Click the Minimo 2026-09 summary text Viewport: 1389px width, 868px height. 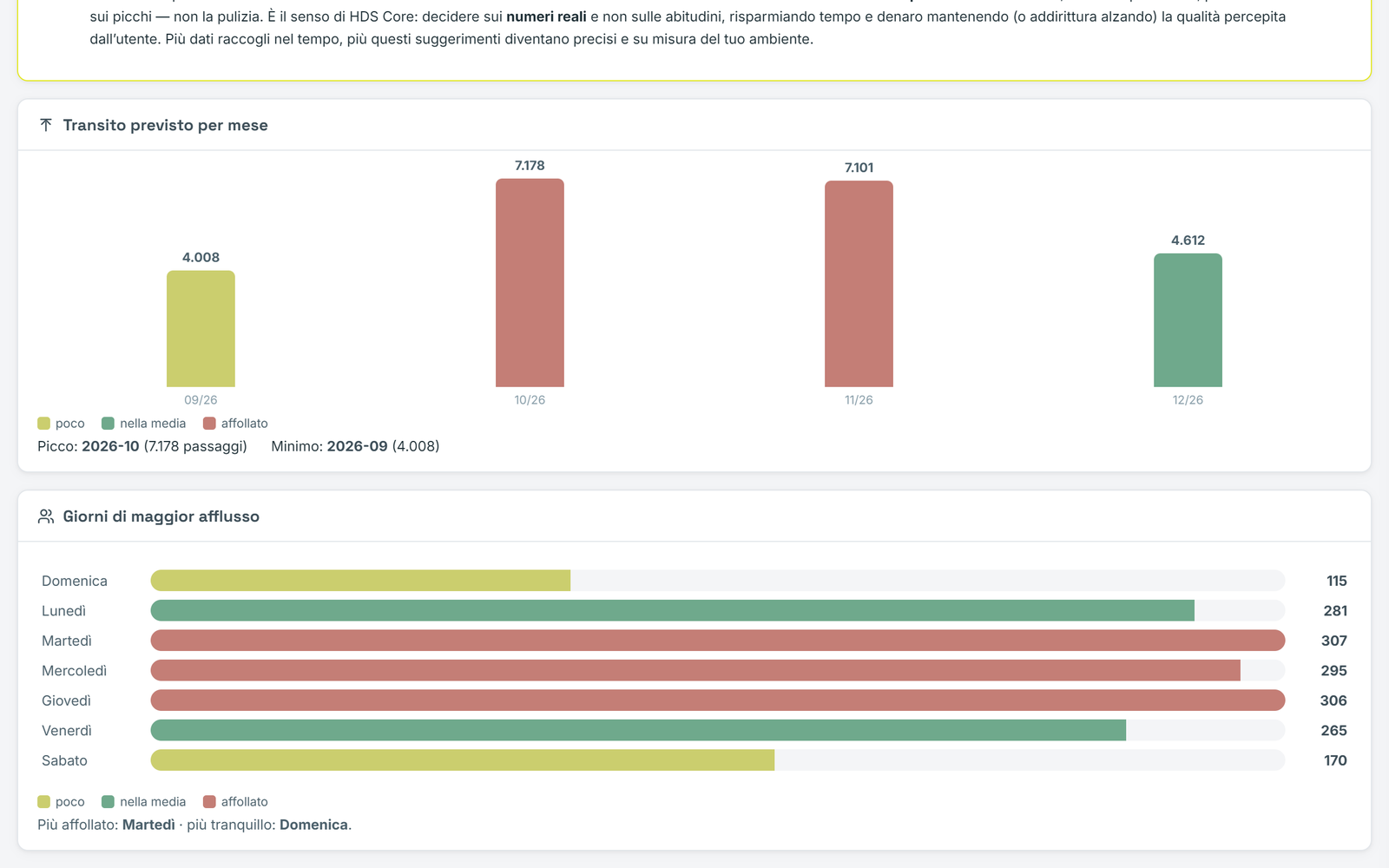click(355, 446)
